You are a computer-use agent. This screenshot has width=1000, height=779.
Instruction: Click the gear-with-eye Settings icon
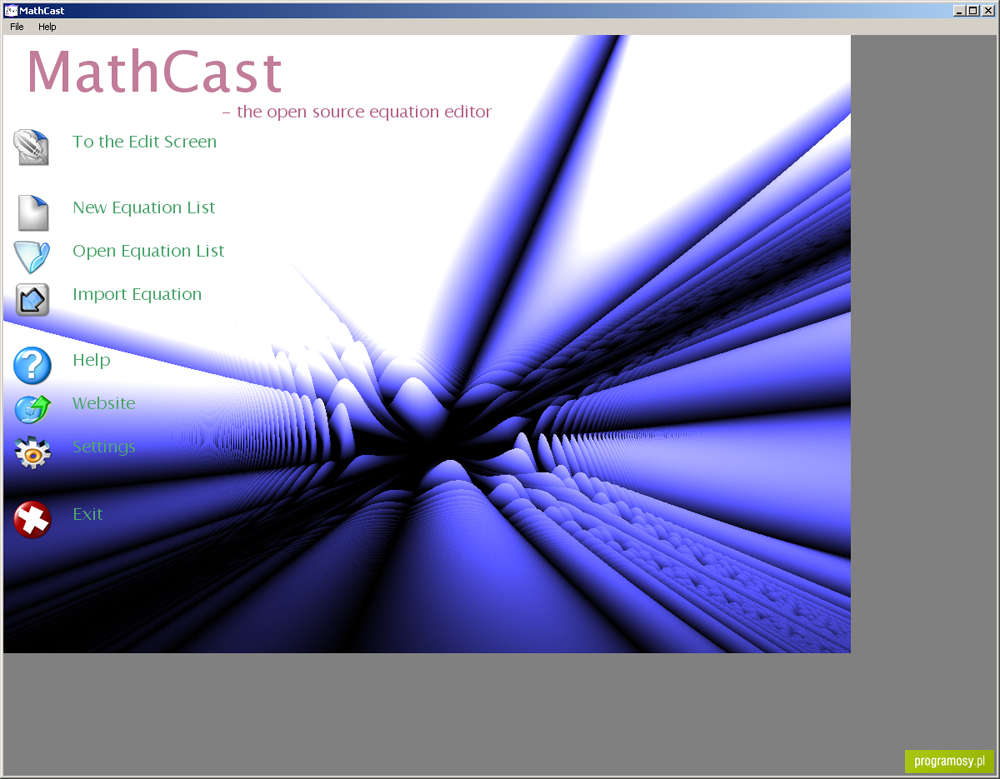tap(33, 452)
